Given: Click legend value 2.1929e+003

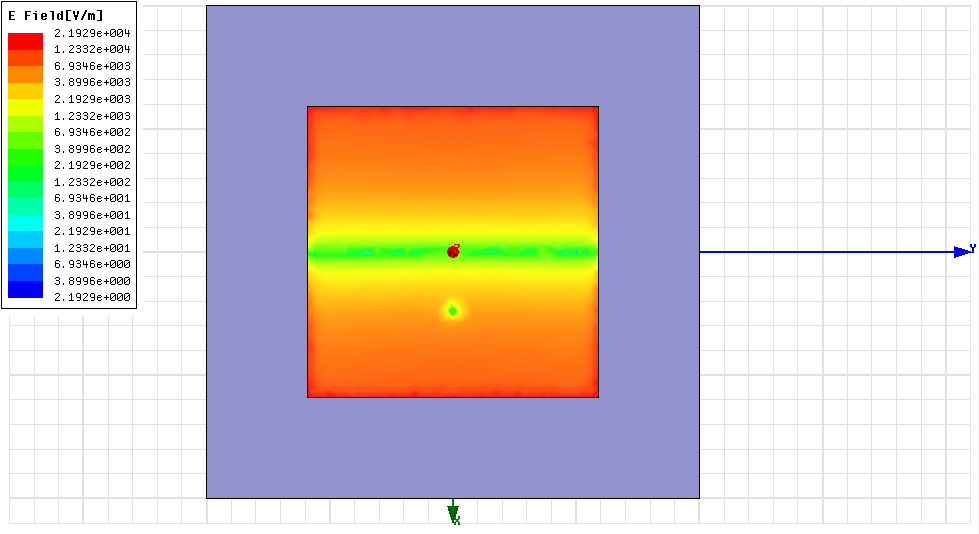Looking at the screenshot, I should (x=92, y=99).
